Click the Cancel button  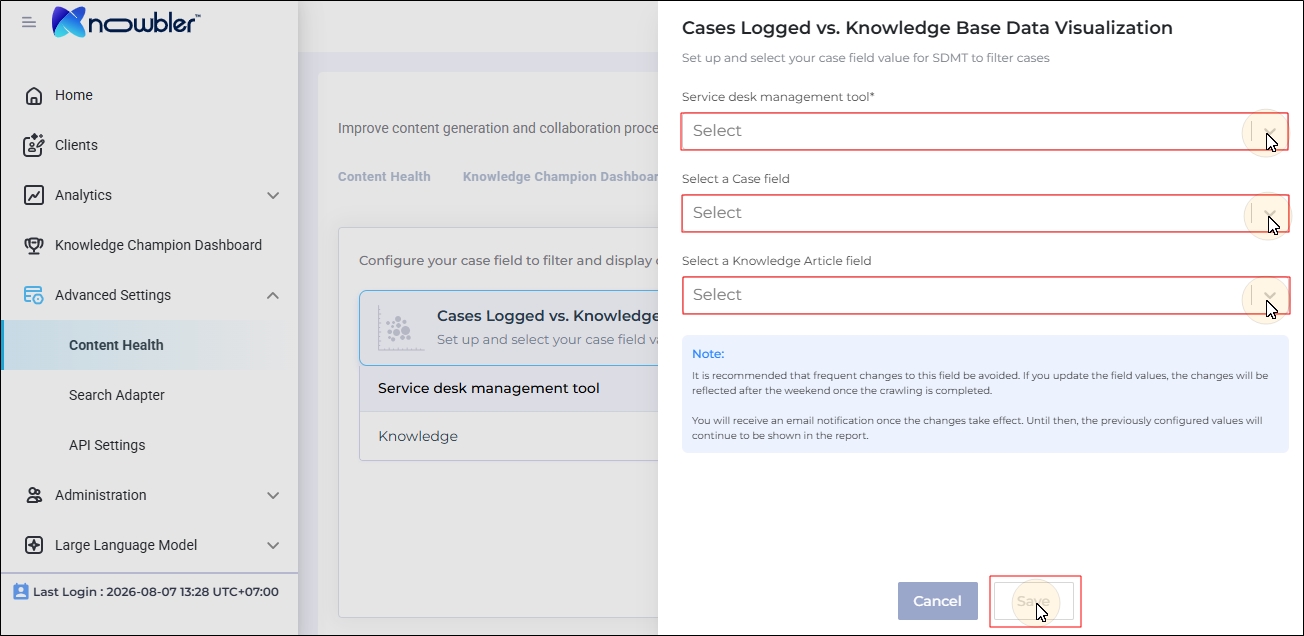tap(937, 601)
